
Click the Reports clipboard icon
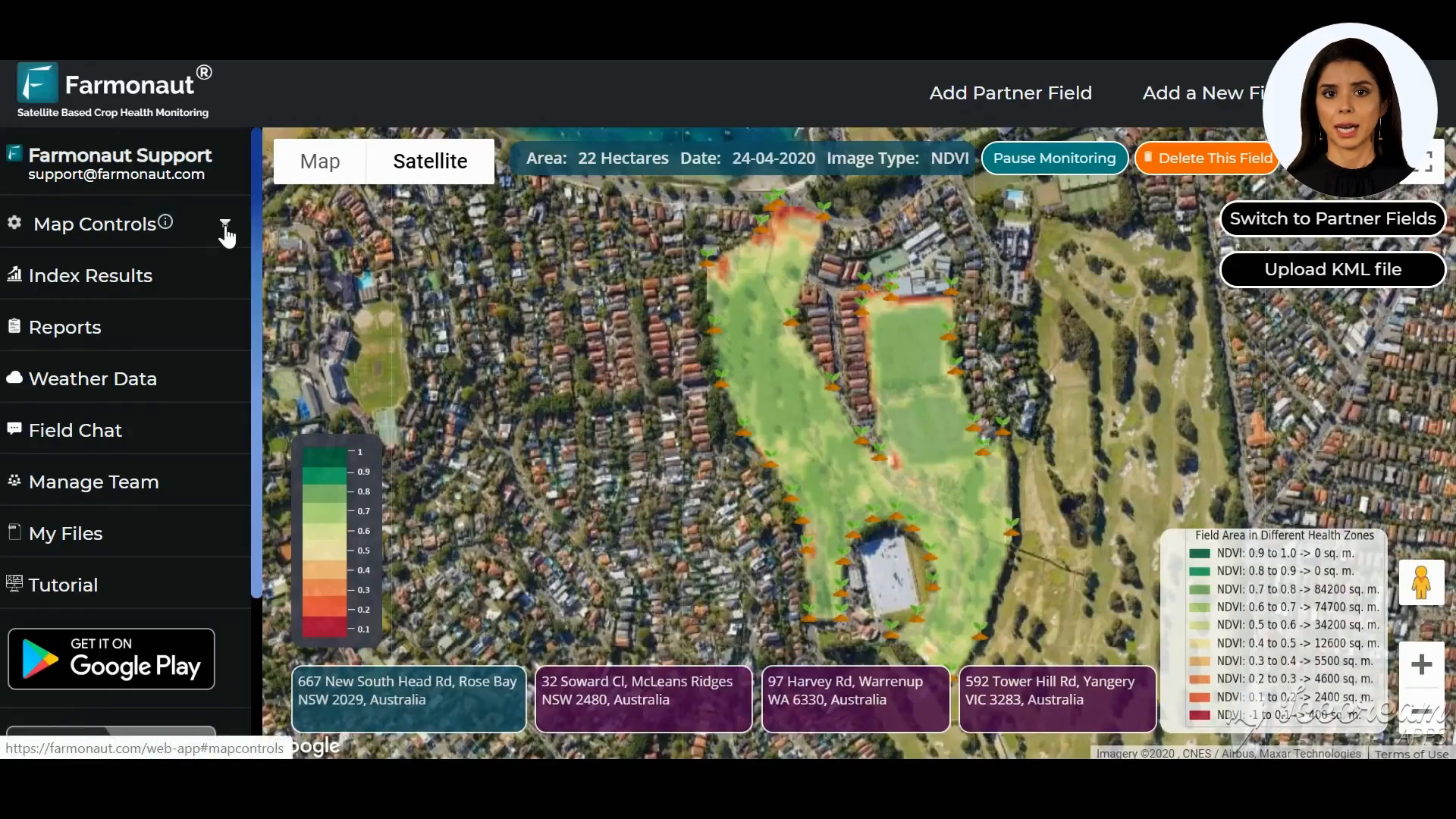pos(14,325)
